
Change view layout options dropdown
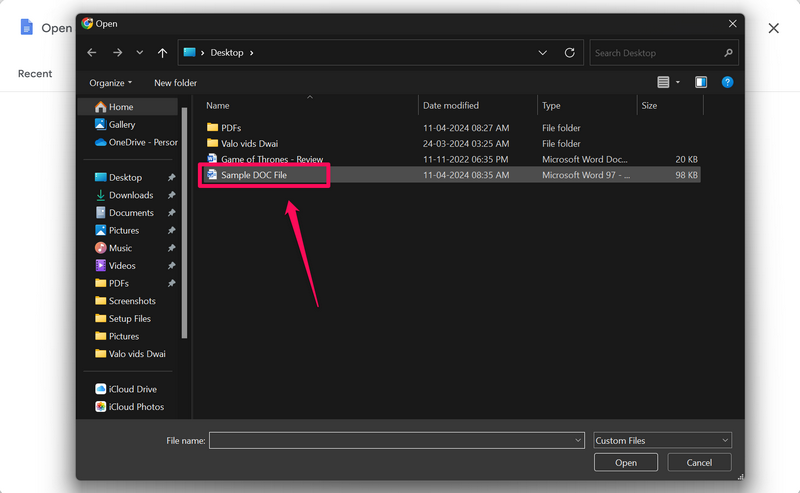(678, 82)
